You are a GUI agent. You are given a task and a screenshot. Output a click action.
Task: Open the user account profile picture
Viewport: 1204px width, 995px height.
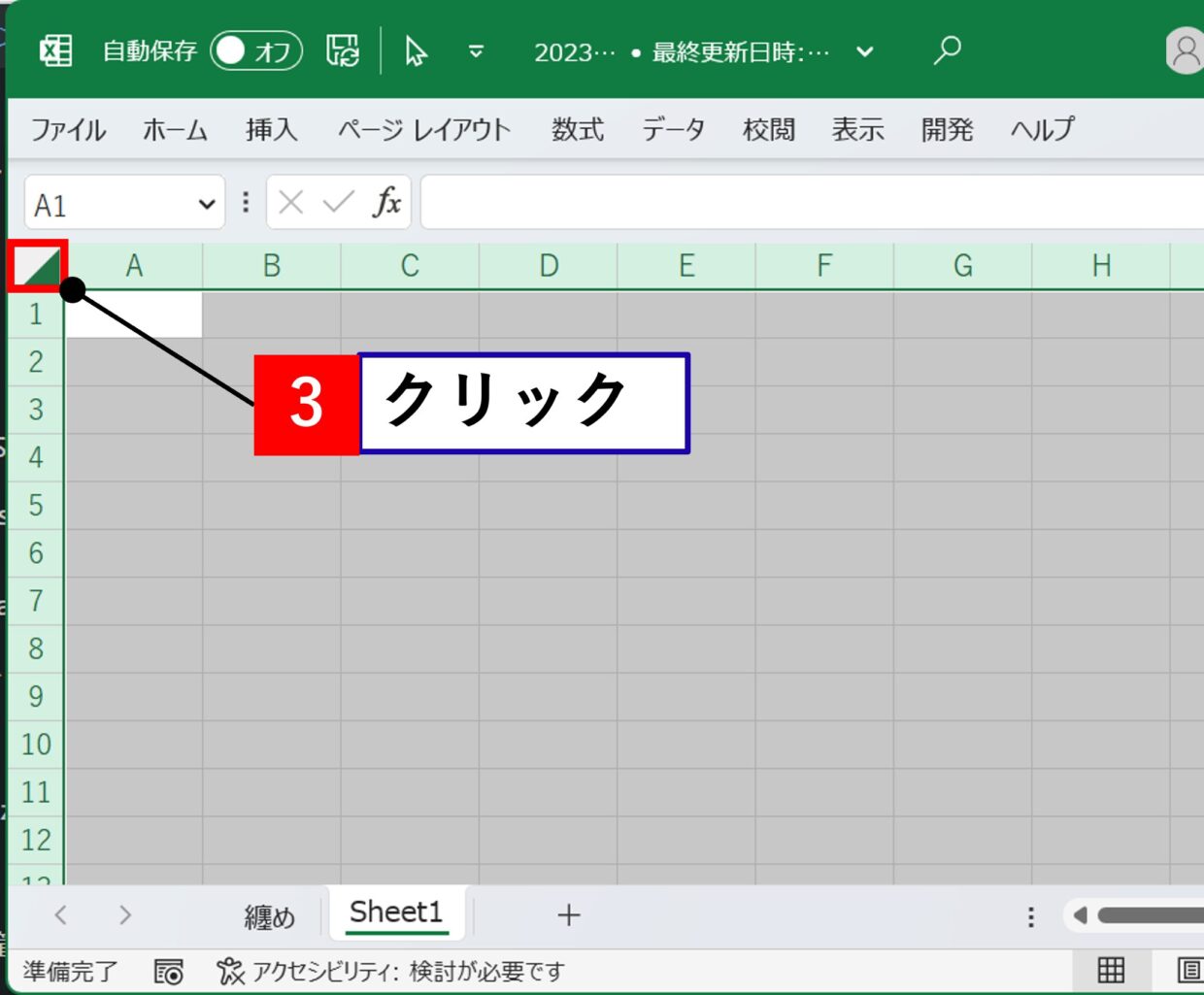pos(1185,50)
